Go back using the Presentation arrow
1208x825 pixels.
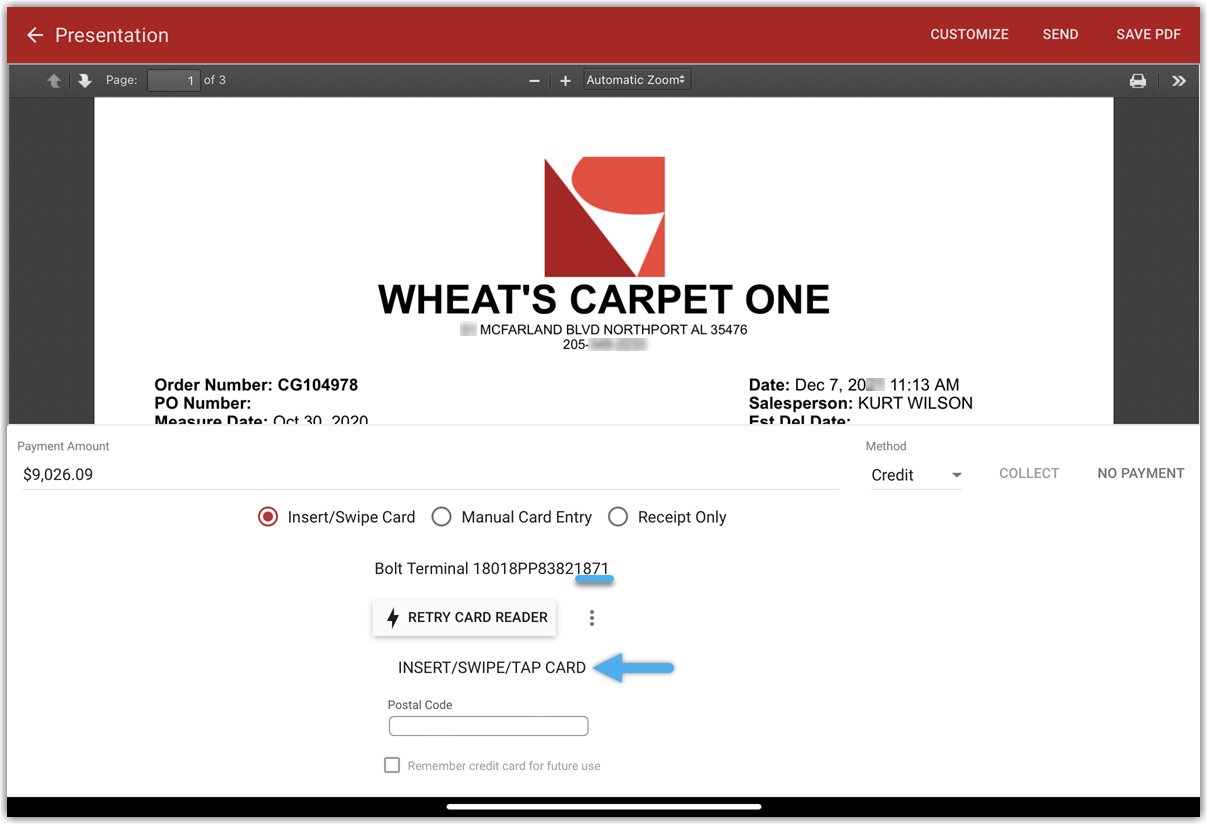tap(35, 35)
